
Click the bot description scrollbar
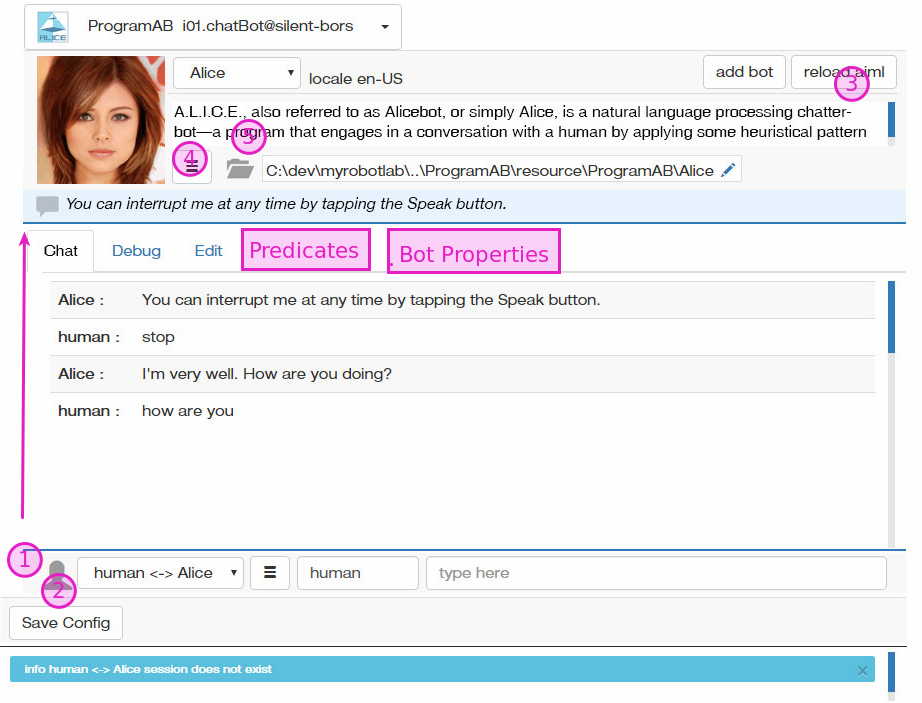tap(891, 123)
